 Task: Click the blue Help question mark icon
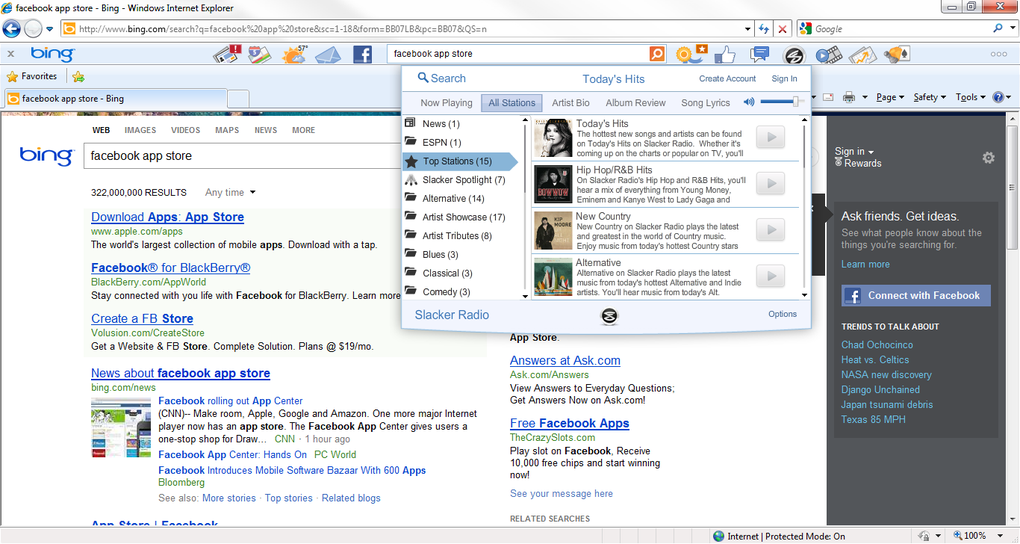click(x=998, y=98)
